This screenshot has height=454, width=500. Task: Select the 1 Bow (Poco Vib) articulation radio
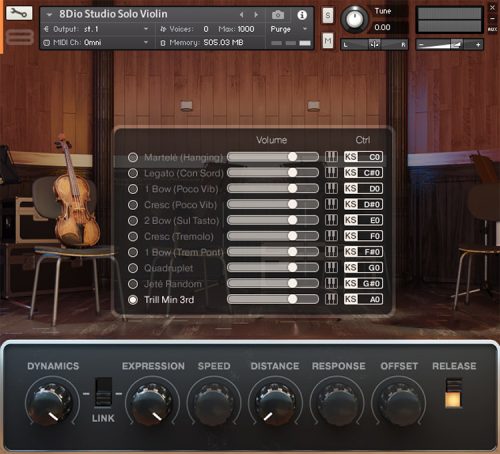(133, 189)
